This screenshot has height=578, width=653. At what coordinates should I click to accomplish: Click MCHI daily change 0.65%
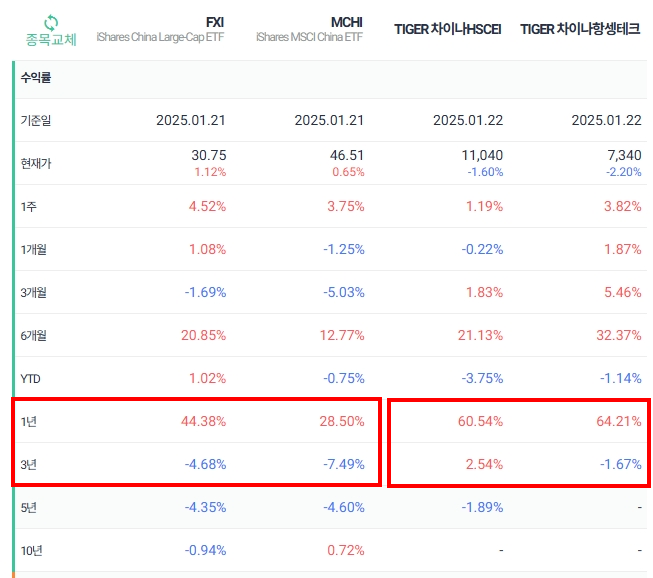click(x=348, y=172)
